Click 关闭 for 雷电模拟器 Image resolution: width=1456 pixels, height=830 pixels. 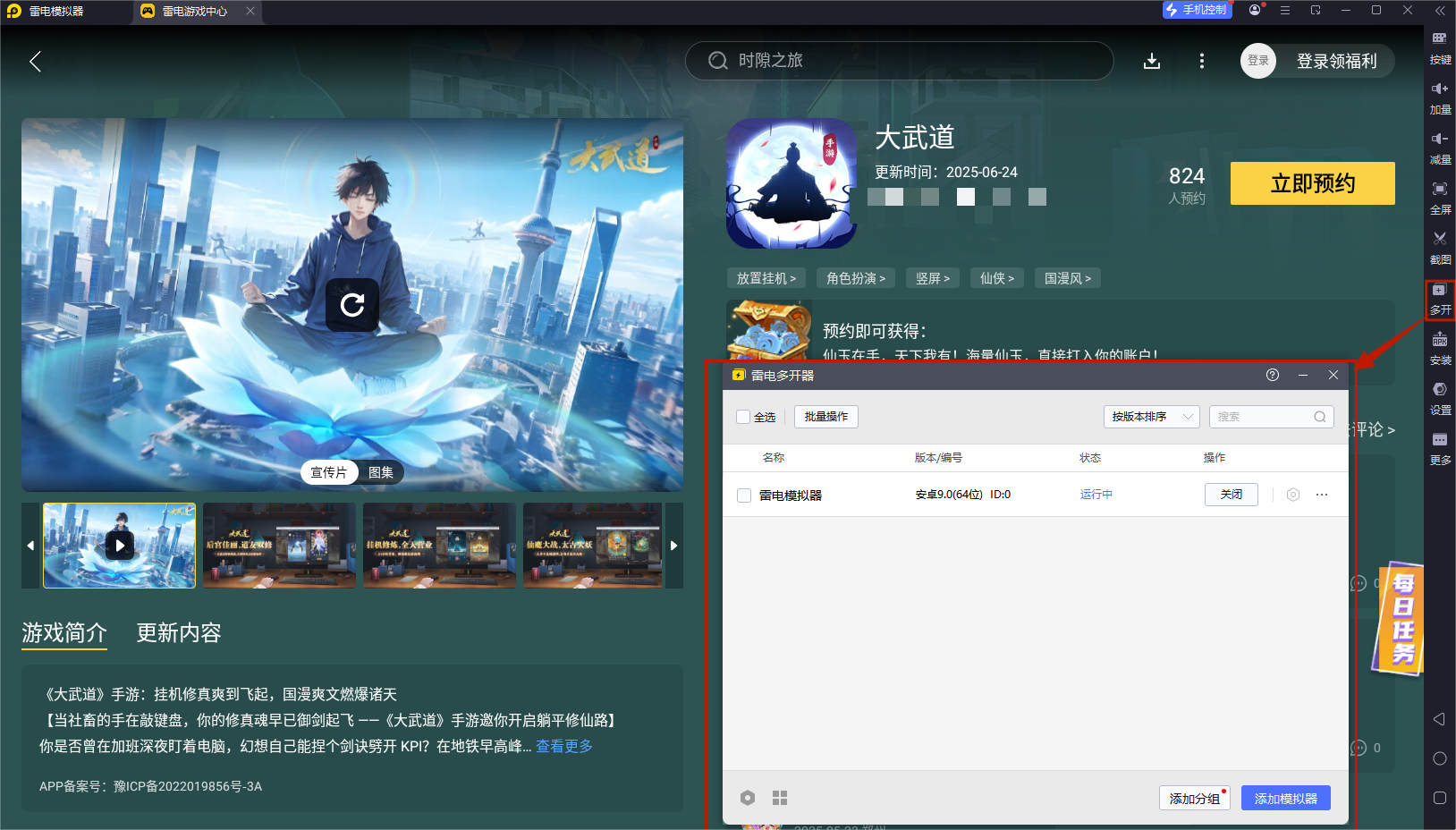click(x=1232, y=495)
